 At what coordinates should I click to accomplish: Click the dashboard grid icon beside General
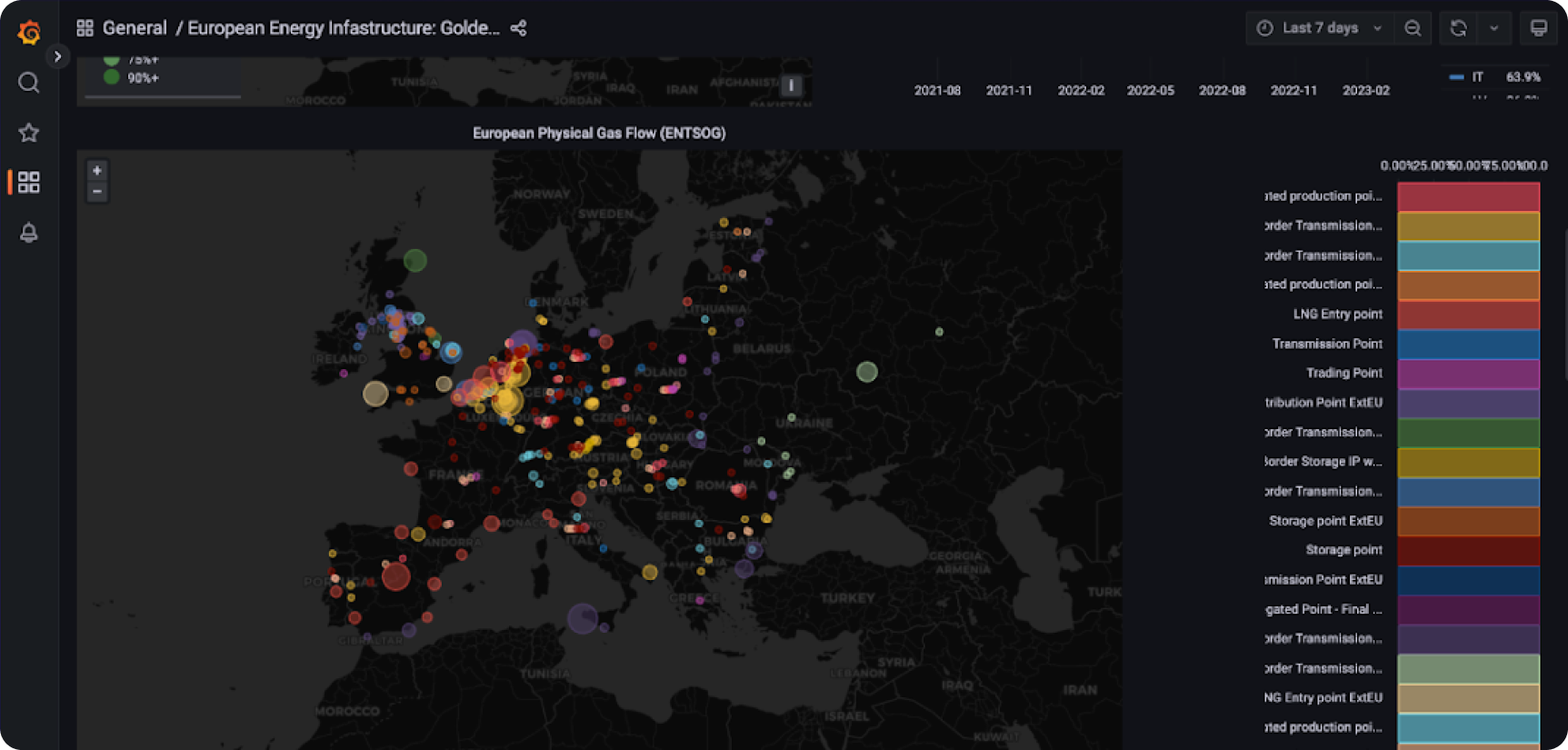(85, 28)
